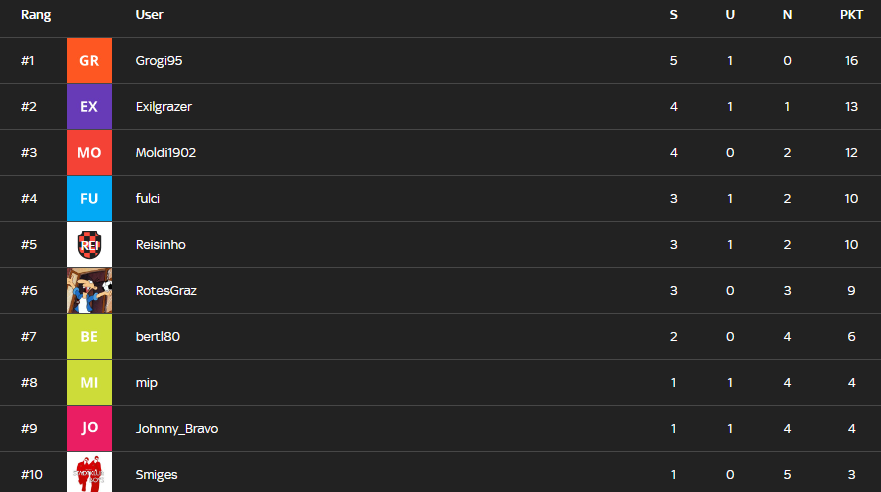Select the lime BE avatar for bertl80

pyautogui.click(x=89, y=337)
